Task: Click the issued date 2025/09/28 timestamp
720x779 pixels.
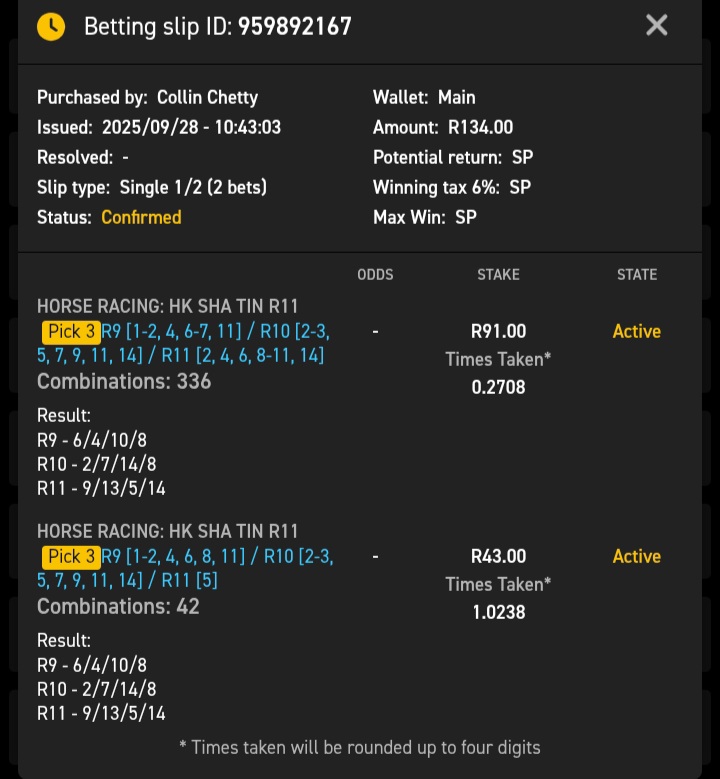Action: [x=191, y=127]
